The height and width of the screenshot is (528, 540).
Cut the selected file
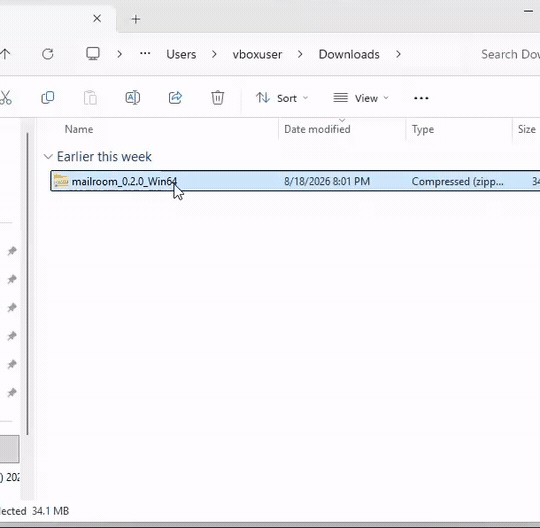tap(6, 98)
